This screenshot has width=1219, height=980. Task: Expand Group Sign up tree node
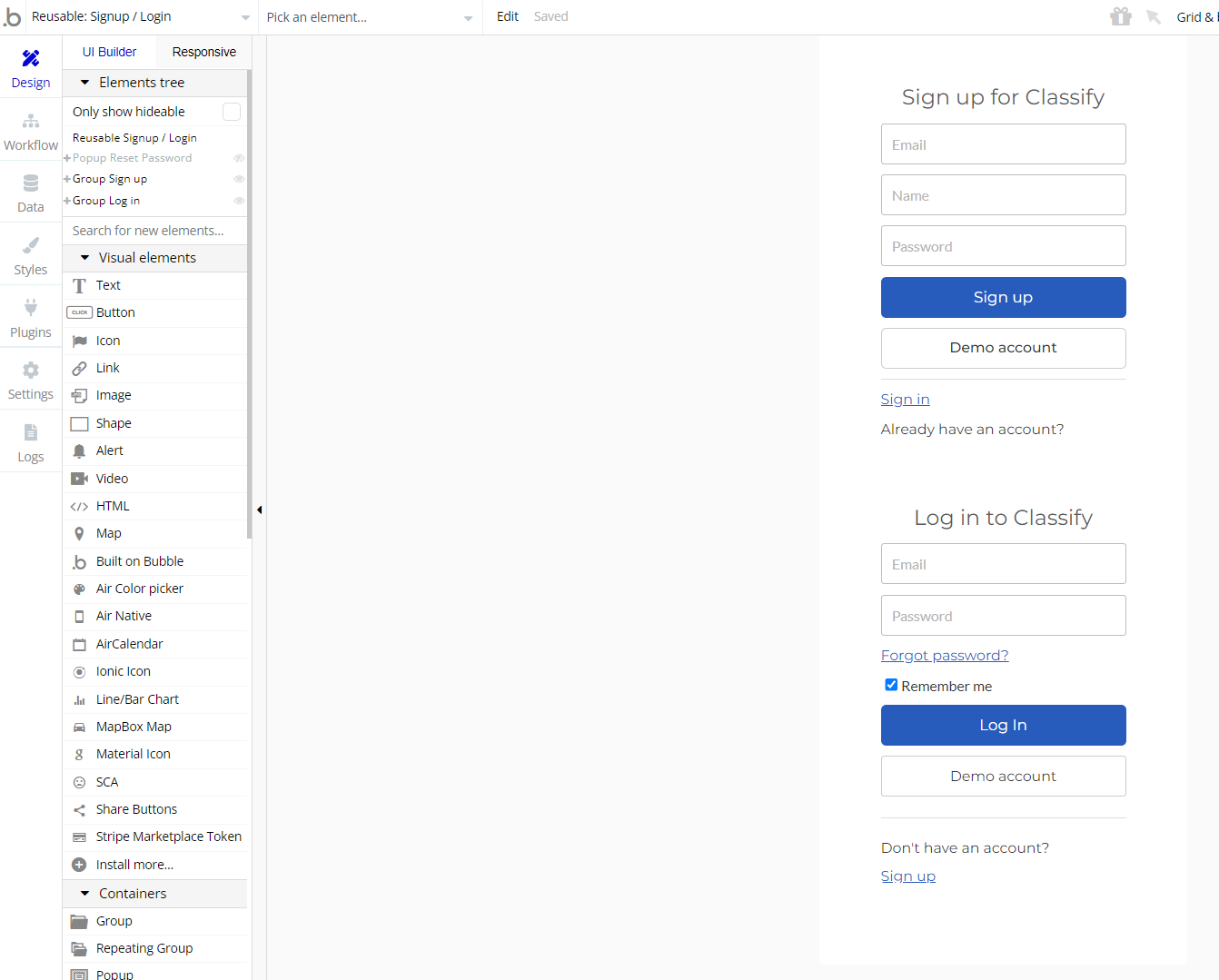(67, 179)
